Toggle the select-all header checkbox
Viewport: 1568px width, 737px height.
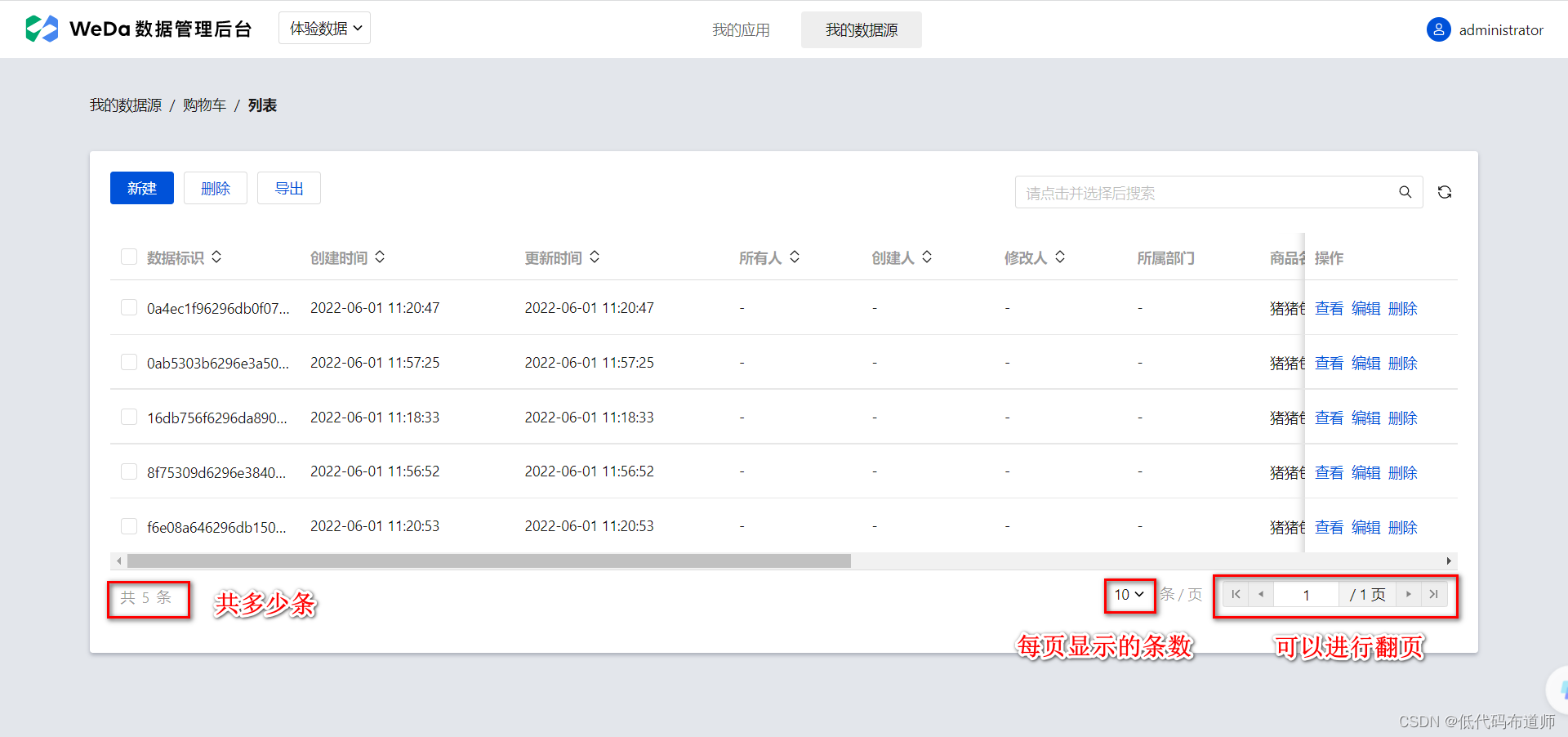[x=129, y=257]
